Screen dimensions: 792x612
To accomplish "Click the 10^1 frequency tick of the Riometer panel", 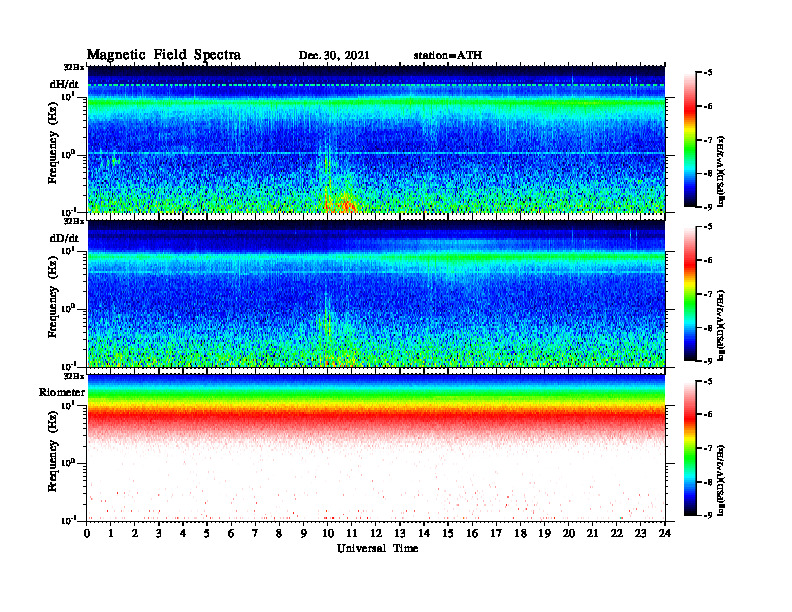I will 68,404.
